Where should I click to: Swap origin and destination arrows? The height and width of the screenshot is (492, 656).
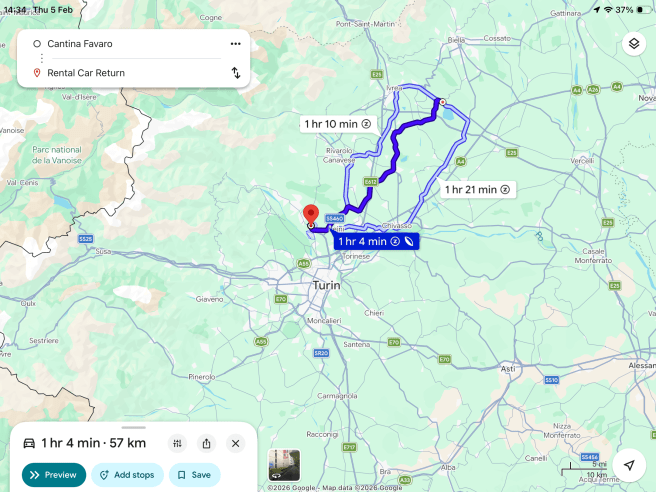click(236, 73)
